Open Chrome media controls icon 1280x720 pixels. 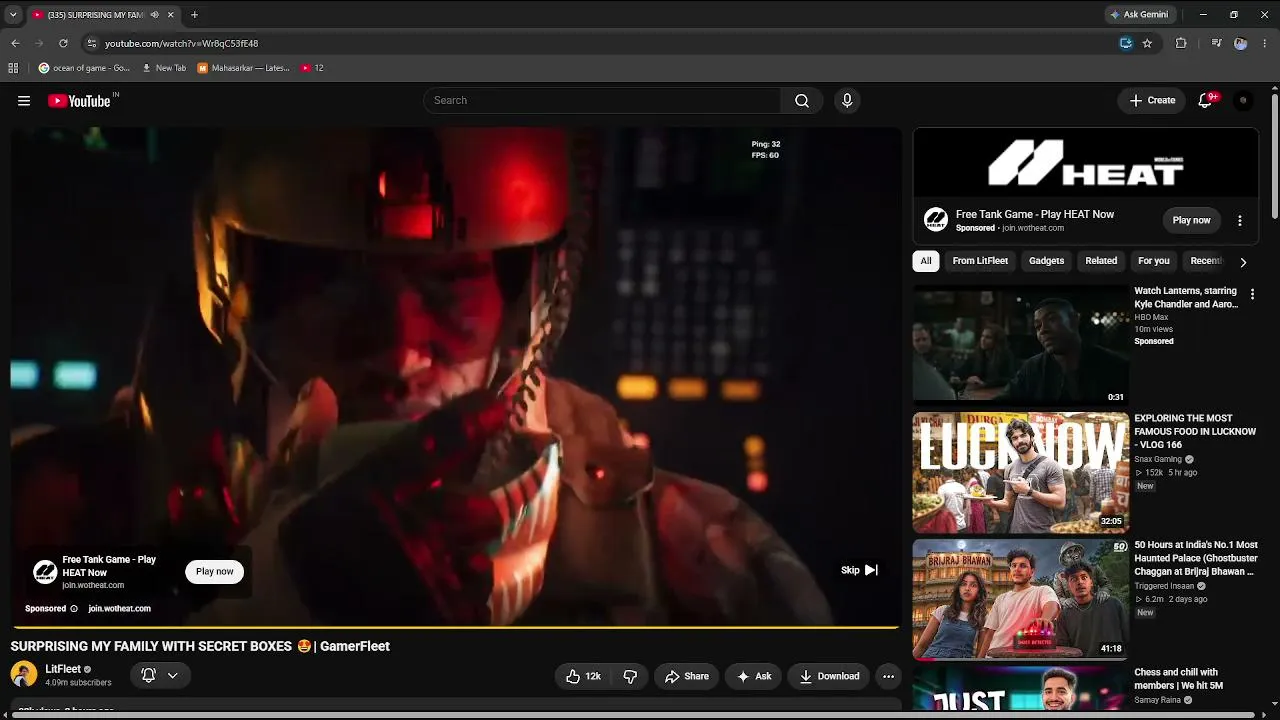point(1216,43)
